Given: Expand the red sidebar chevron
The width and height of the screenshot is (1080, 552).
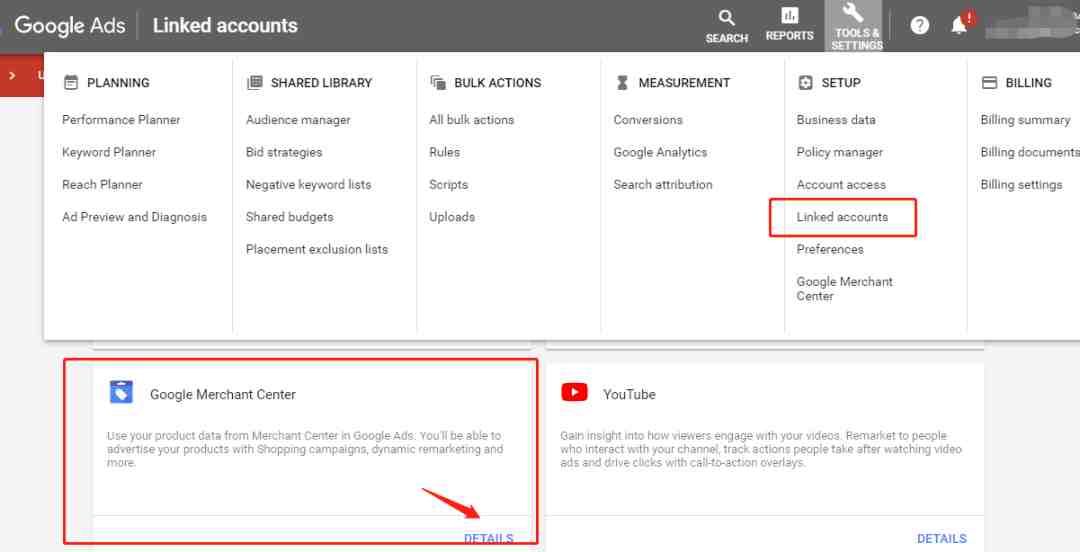Looking at the screenshot, I should click(12, 75).
